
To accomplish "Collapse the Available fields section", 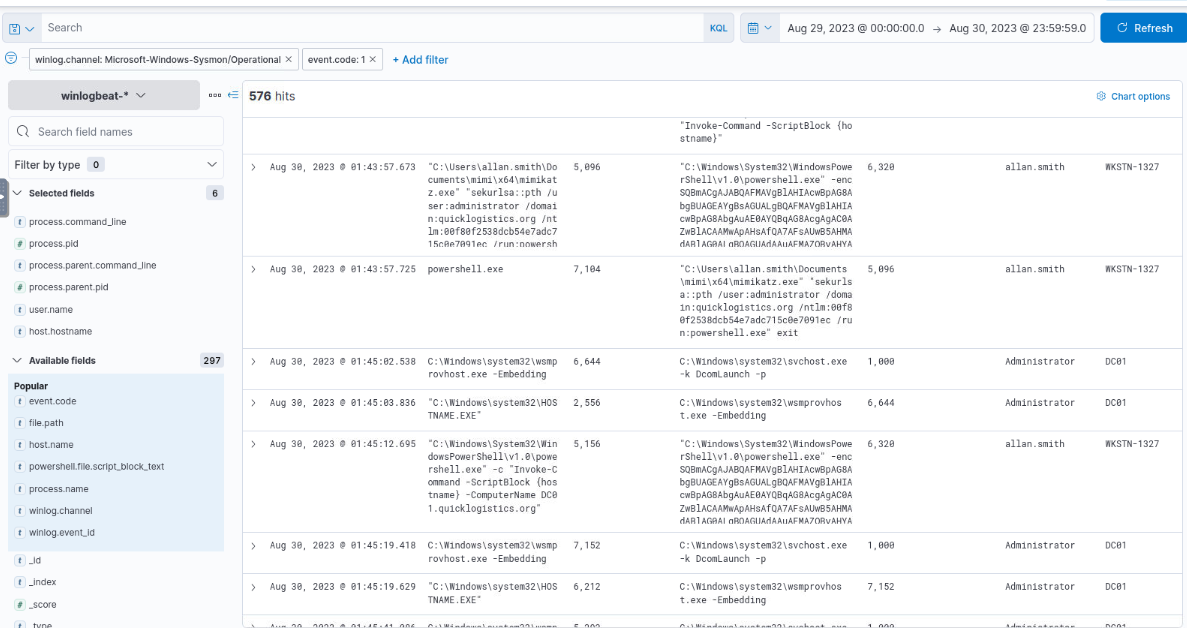I will click(17, 360).
